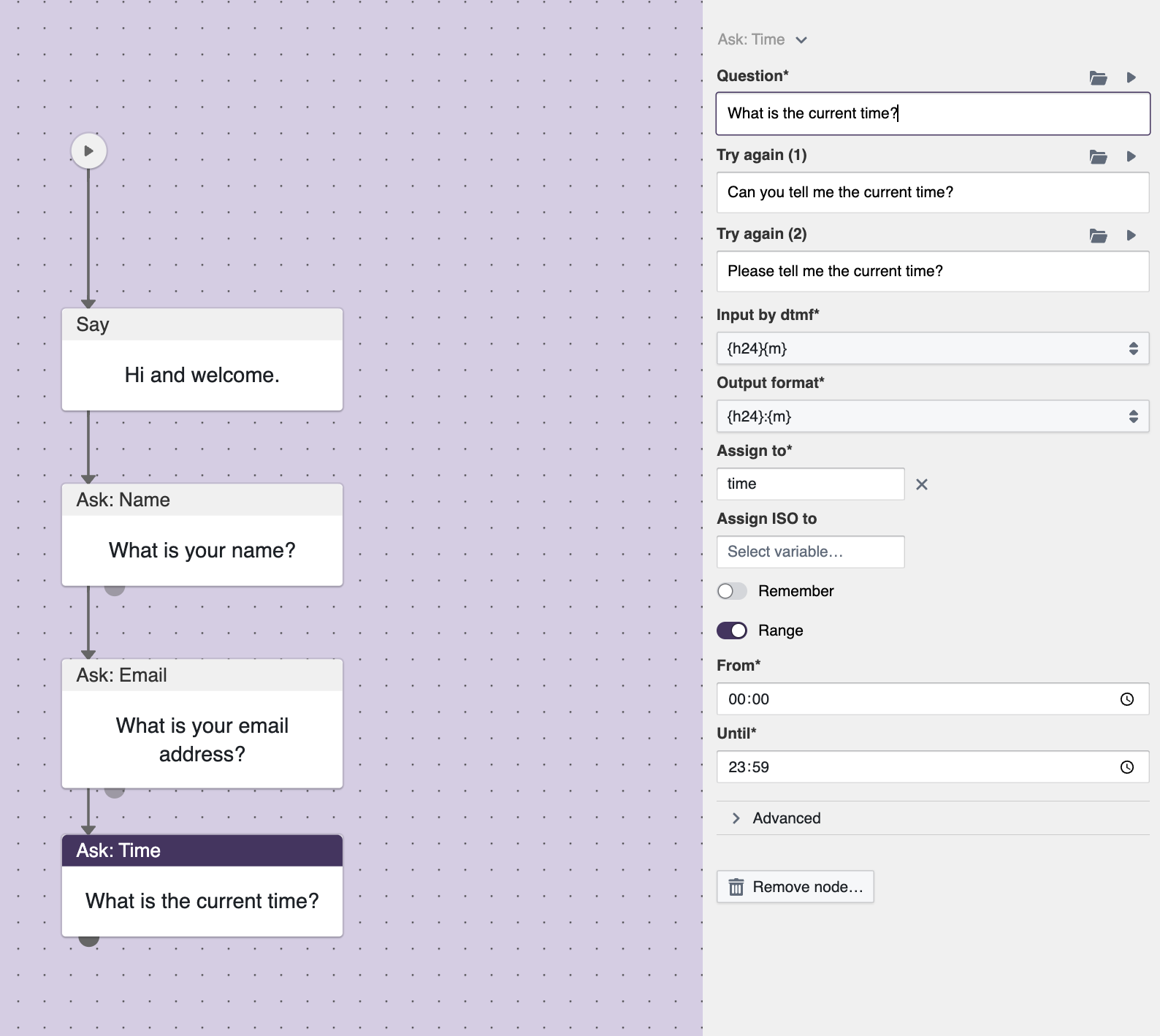This screenshot has width=1160, height=1036.
Task: Open the Input by dtmf dropdown
Action: 932,348
